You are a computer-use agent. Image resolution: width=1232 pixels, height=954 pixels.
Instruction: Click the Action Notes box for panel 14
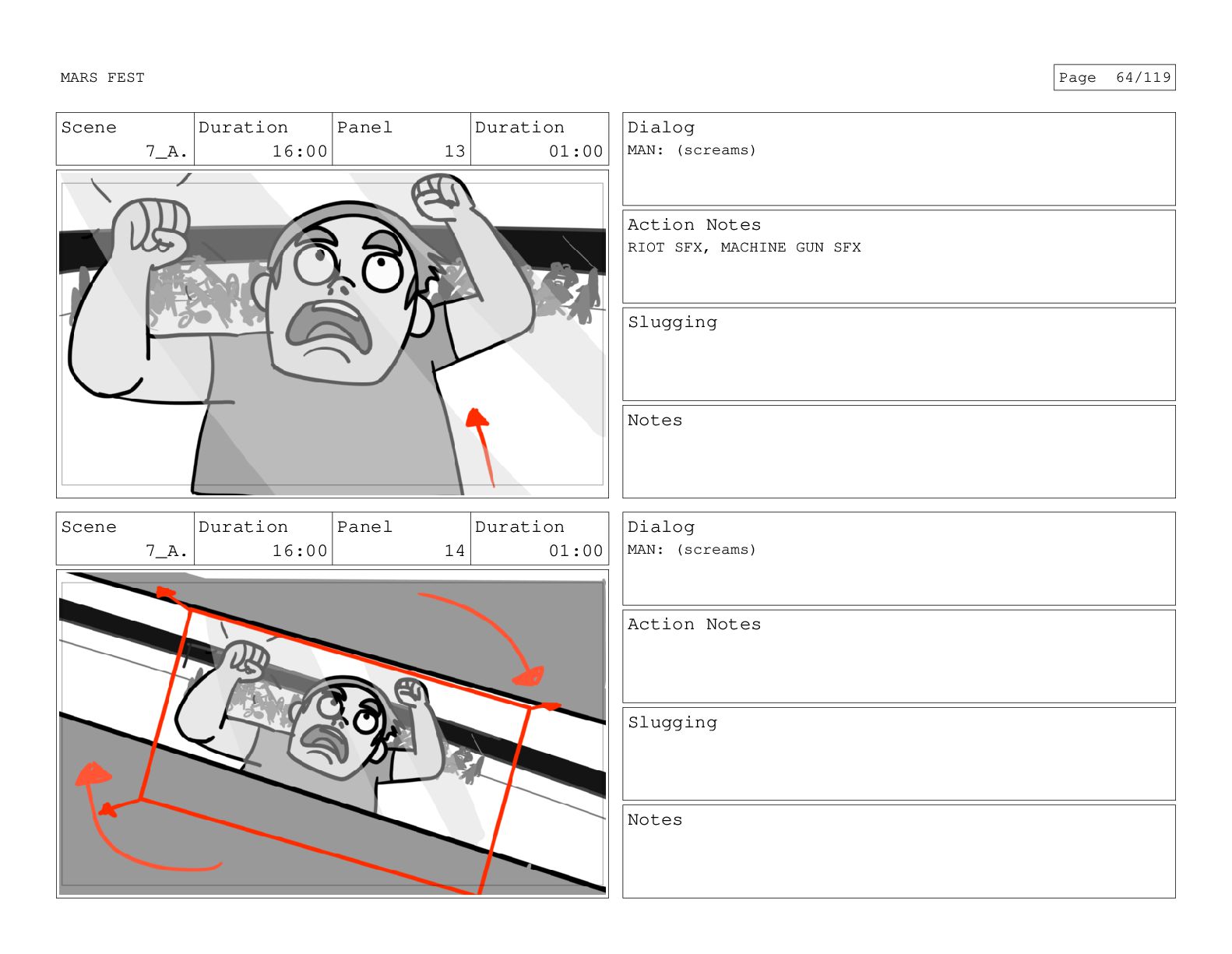click(899, 657)
